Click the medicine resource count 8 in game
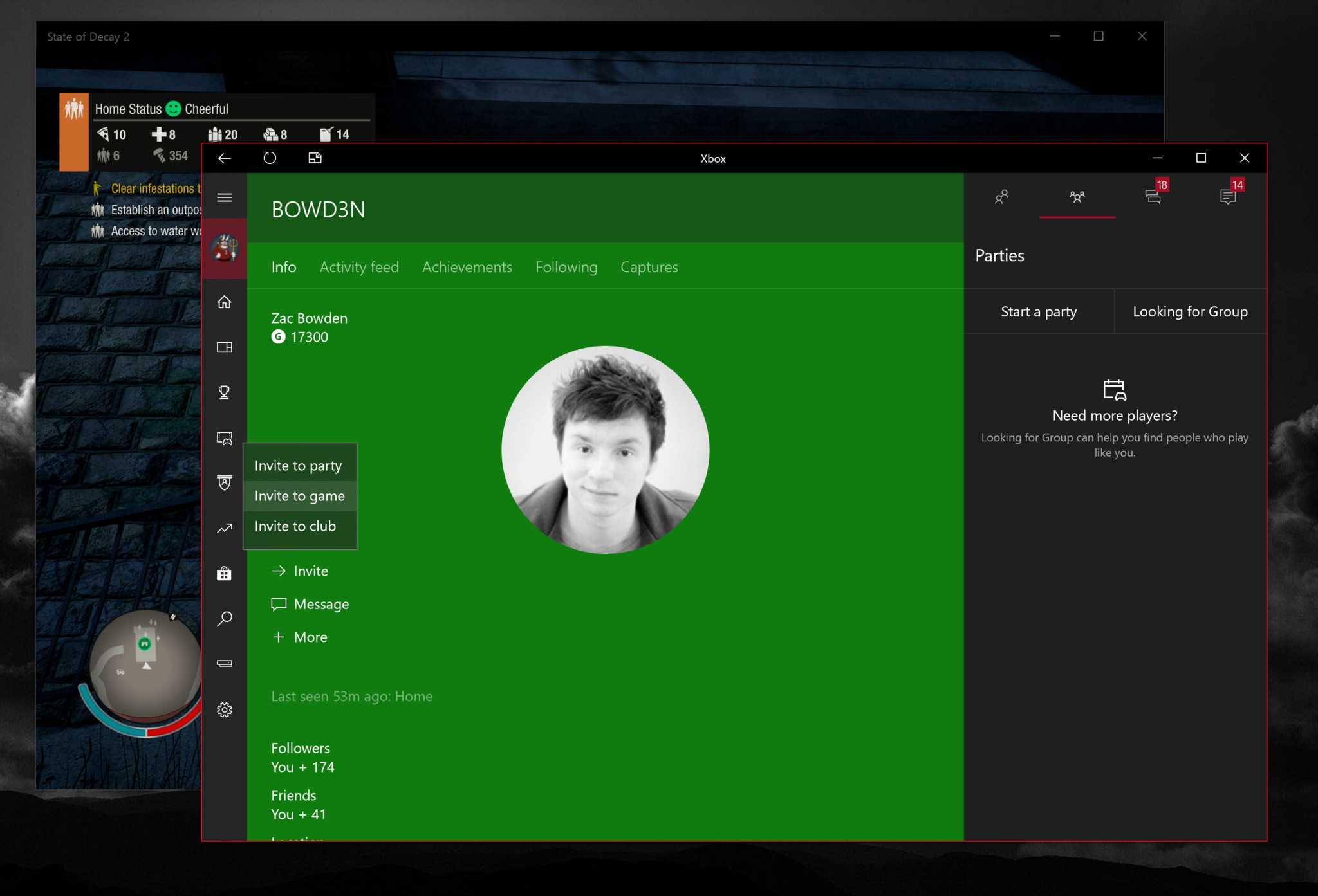 (x=163, y=134)
